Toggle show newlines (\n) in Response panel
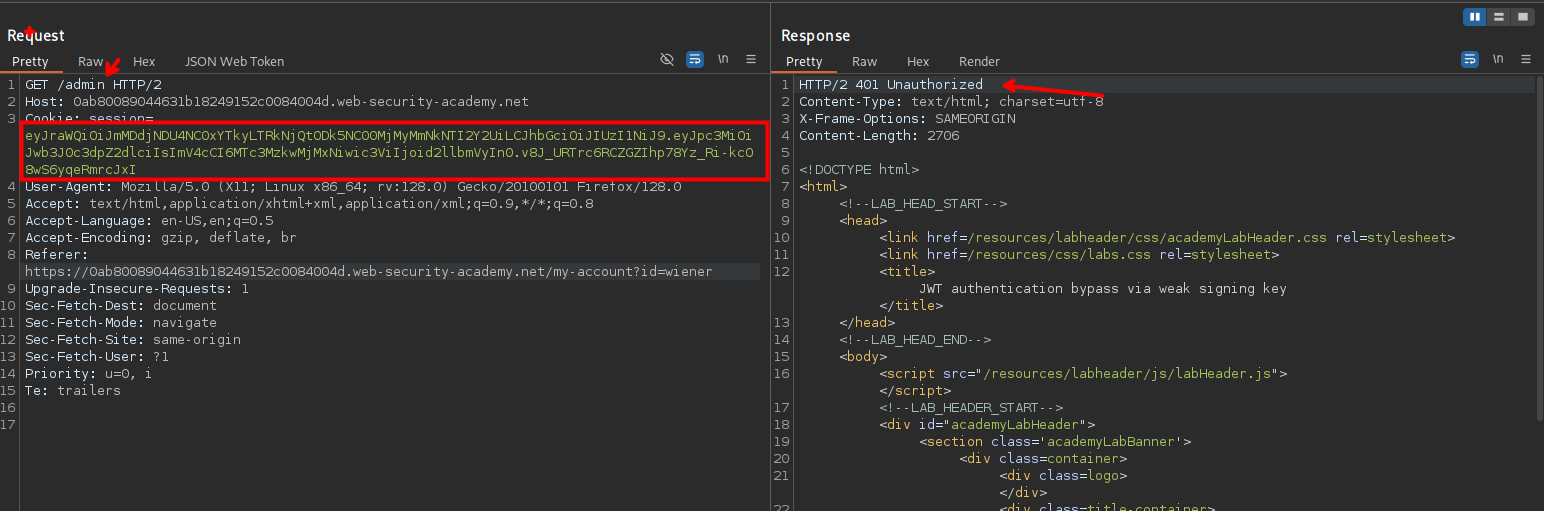Viewport: 1544px width, 511px height. 1497,60
